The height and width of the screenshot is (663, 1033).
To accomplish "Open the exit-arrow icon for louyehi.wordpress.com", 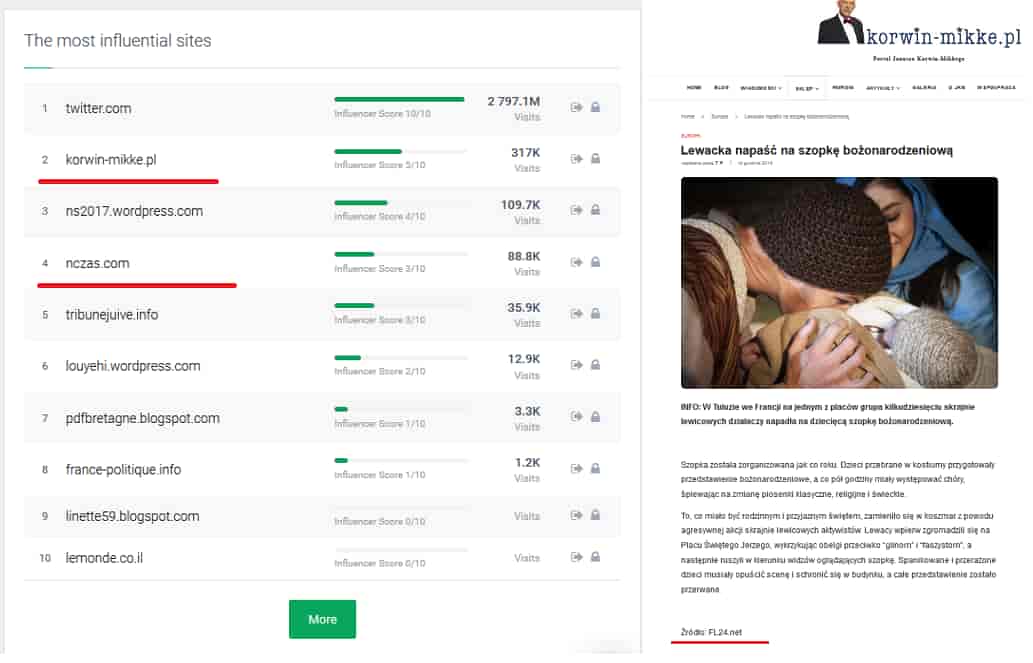I will point(576,364).
